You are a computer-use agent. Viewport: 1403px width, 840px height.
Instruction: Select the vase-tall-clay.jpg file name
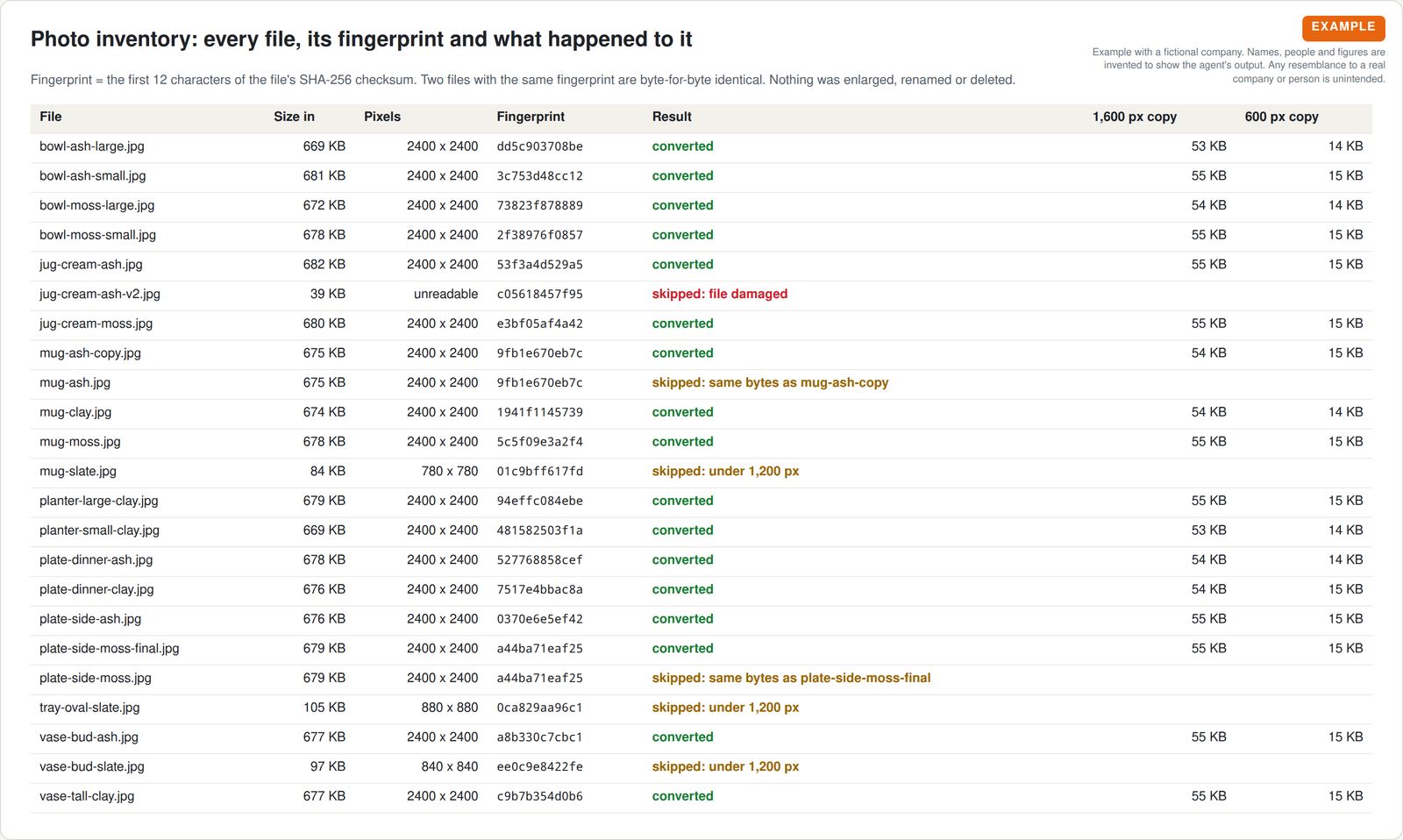(x=87, y=796)
